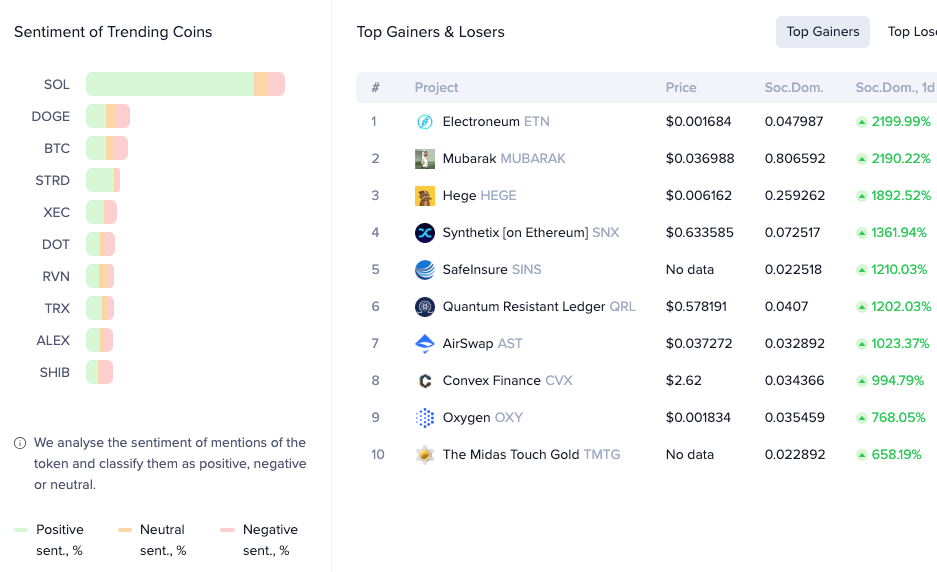Sort by Soc.Dom. column header
This screenshot has width=937, height=572.
click(794, 87)
